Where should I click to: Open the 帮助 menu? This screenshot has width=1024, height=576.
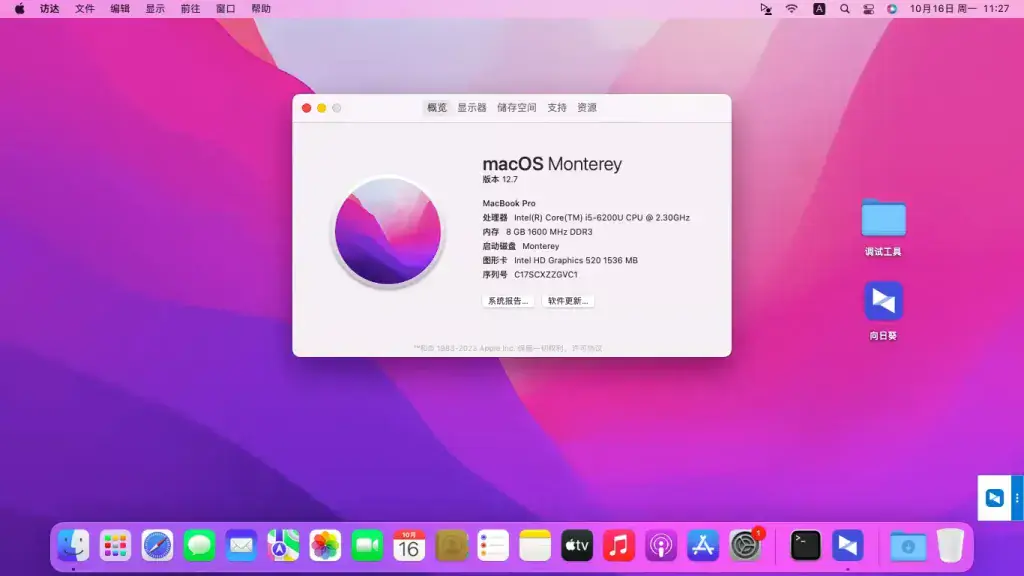tap(261, 8)
